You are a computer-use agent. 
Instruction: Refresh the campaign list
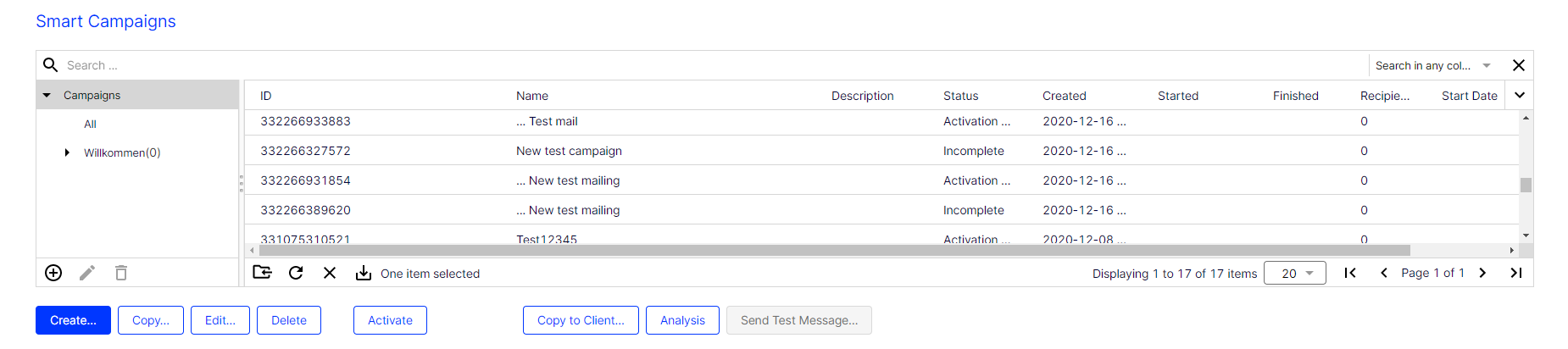[296, 273]
